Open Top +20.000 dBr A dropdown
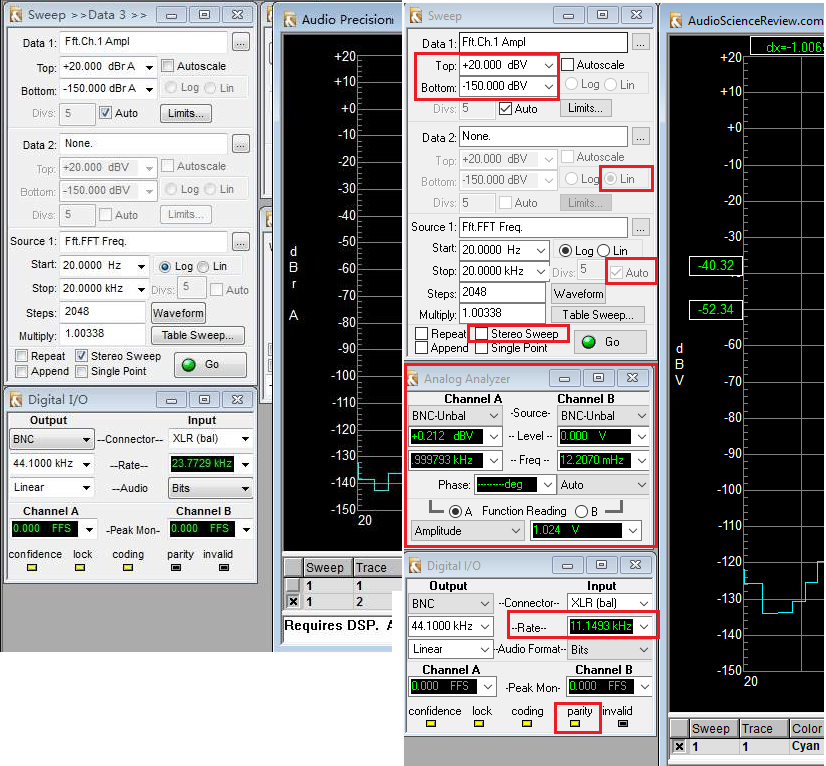 [150, 67]
